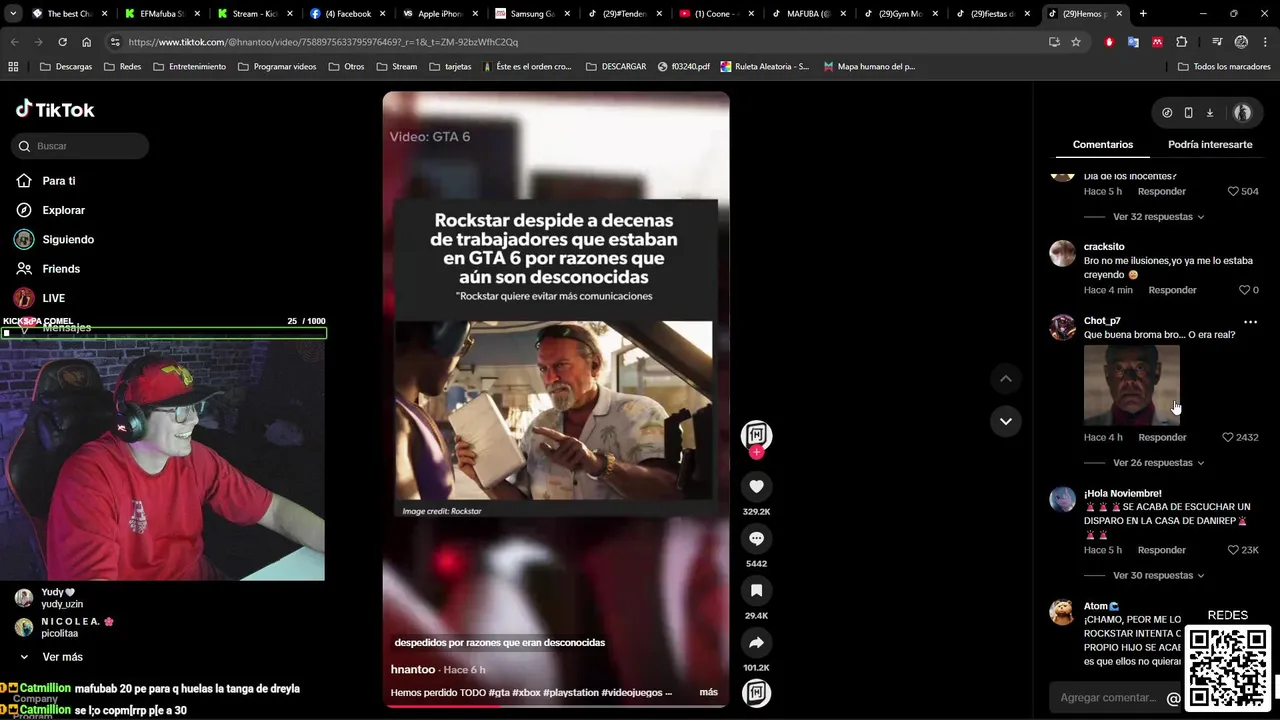Image resolution: width=1280 pixels, height=720 pixels.
Task: Reply to the cracksito comment
Action: (1172, 290)
